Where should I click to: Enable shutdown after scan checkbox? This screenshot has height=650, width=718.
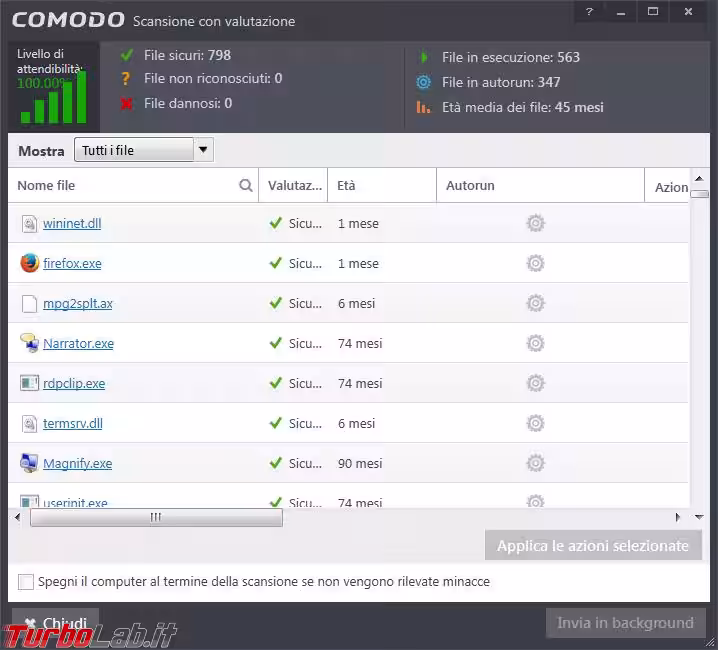(26, 581)
